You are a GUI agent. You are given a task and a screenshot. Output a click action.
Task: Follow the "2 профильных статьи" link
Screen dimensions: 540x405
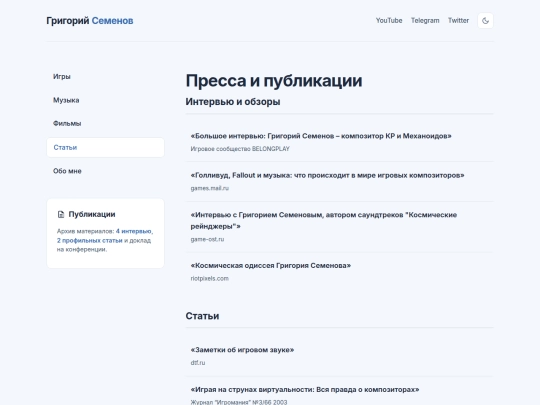(x=90, y=240)
